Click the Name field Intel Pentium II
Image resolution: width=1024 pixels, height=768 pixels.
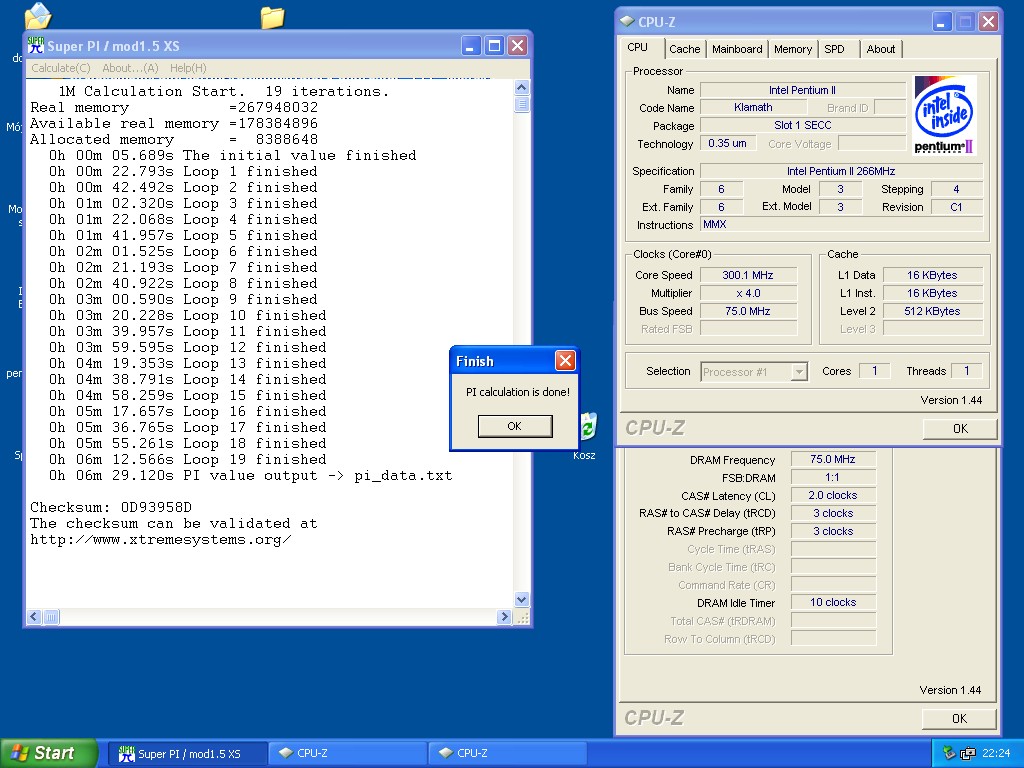click(x=803, y=90)
